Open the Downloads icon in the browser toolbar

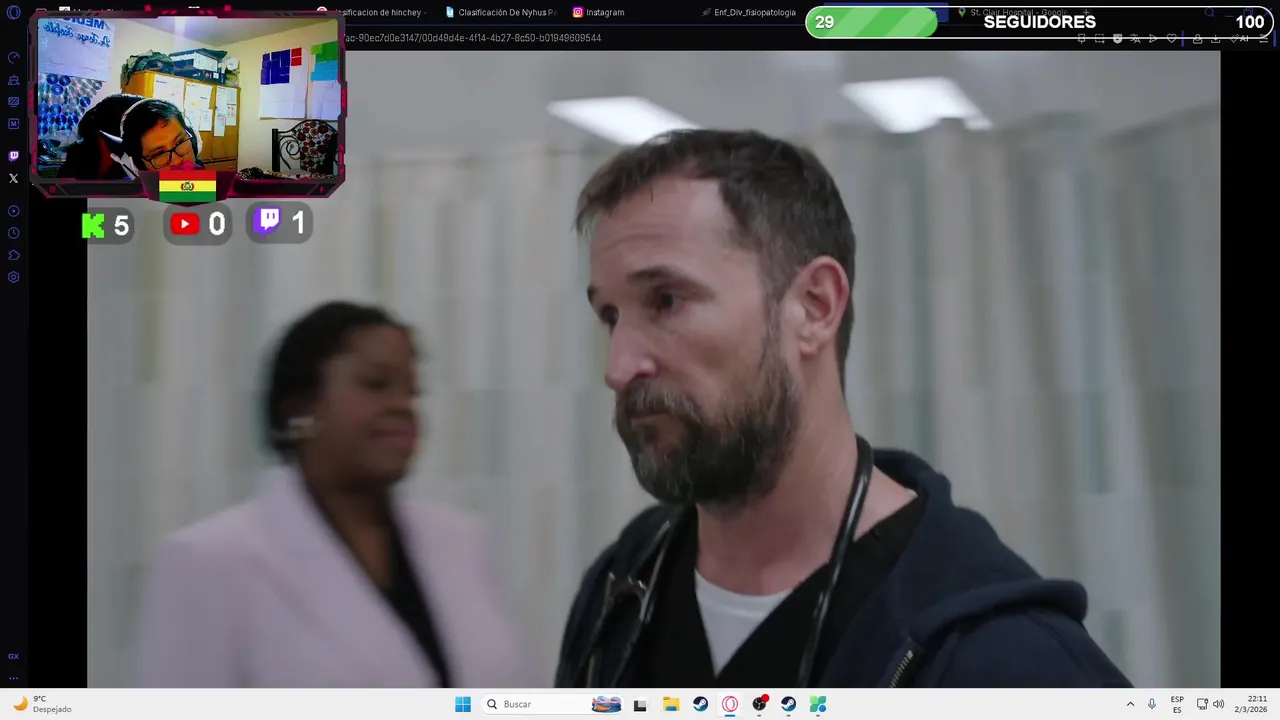click(x=1215, y=38)
